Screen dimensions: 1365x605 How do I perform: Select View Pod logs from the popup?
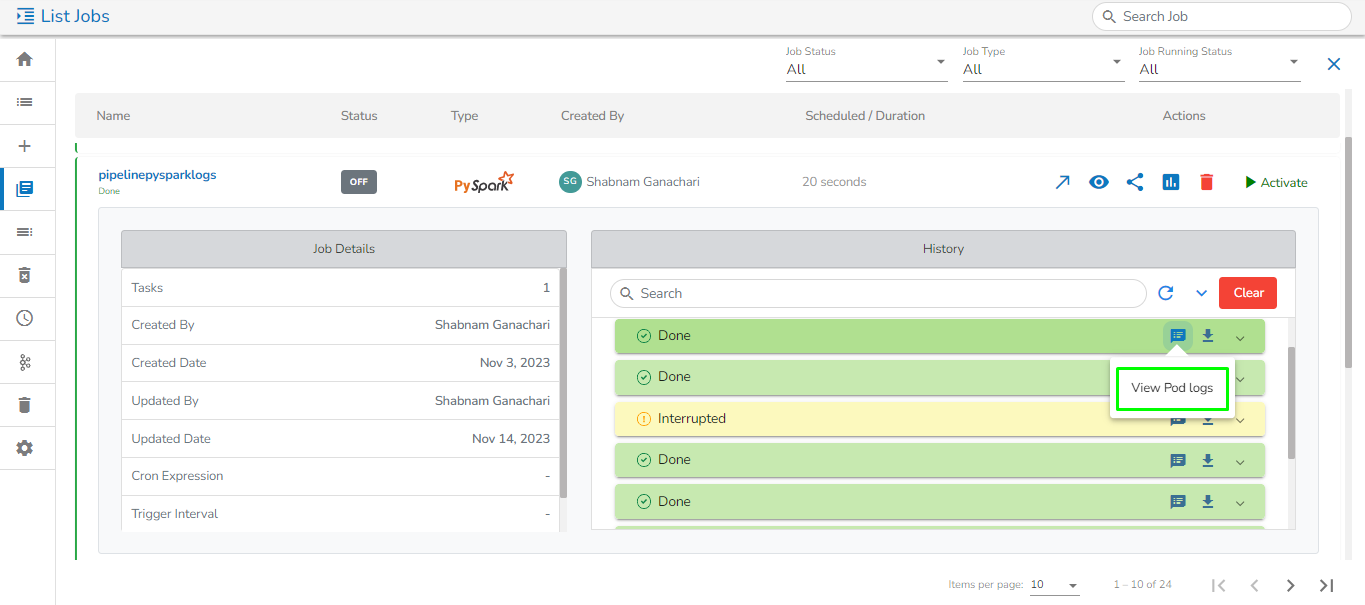[1172, 388]
